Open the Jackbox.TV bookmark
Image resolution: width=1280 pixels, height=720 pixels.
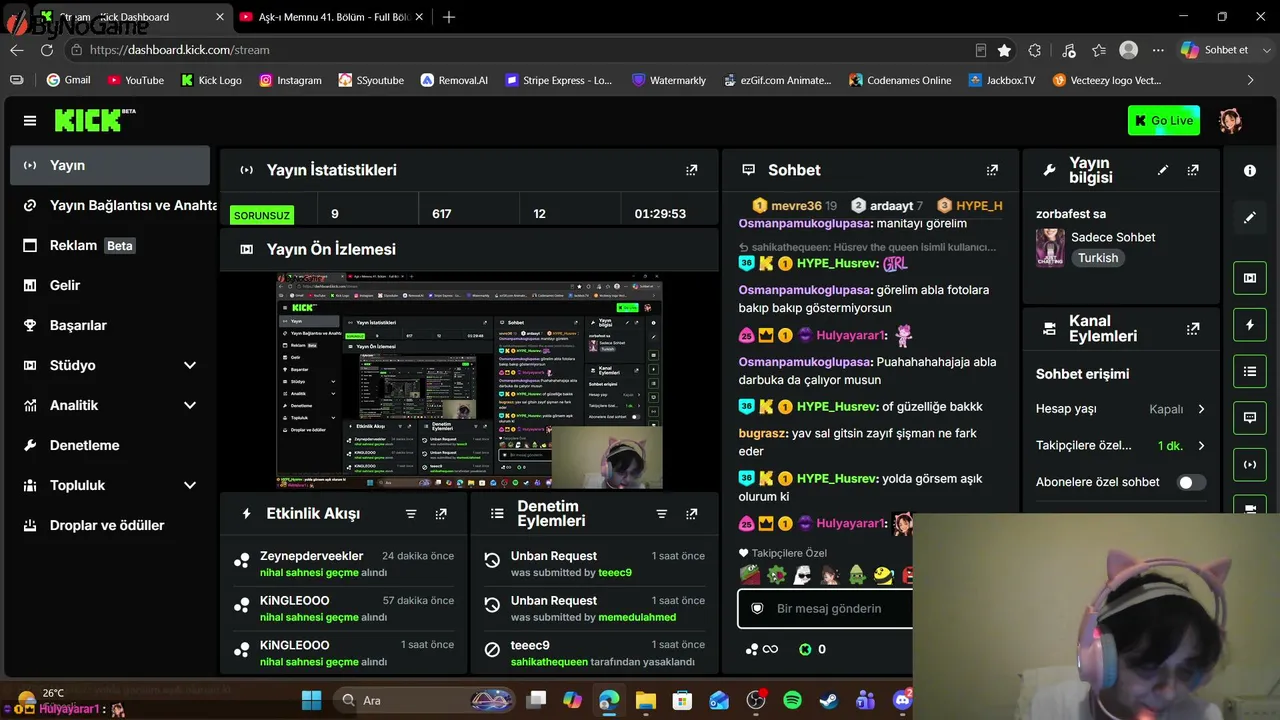(x=1002, y=80)
